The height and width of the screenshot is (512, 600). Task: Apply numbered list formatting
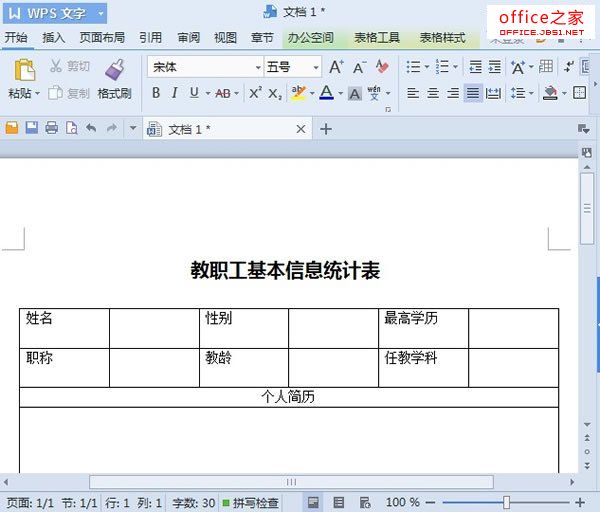[x=442, y=67]
